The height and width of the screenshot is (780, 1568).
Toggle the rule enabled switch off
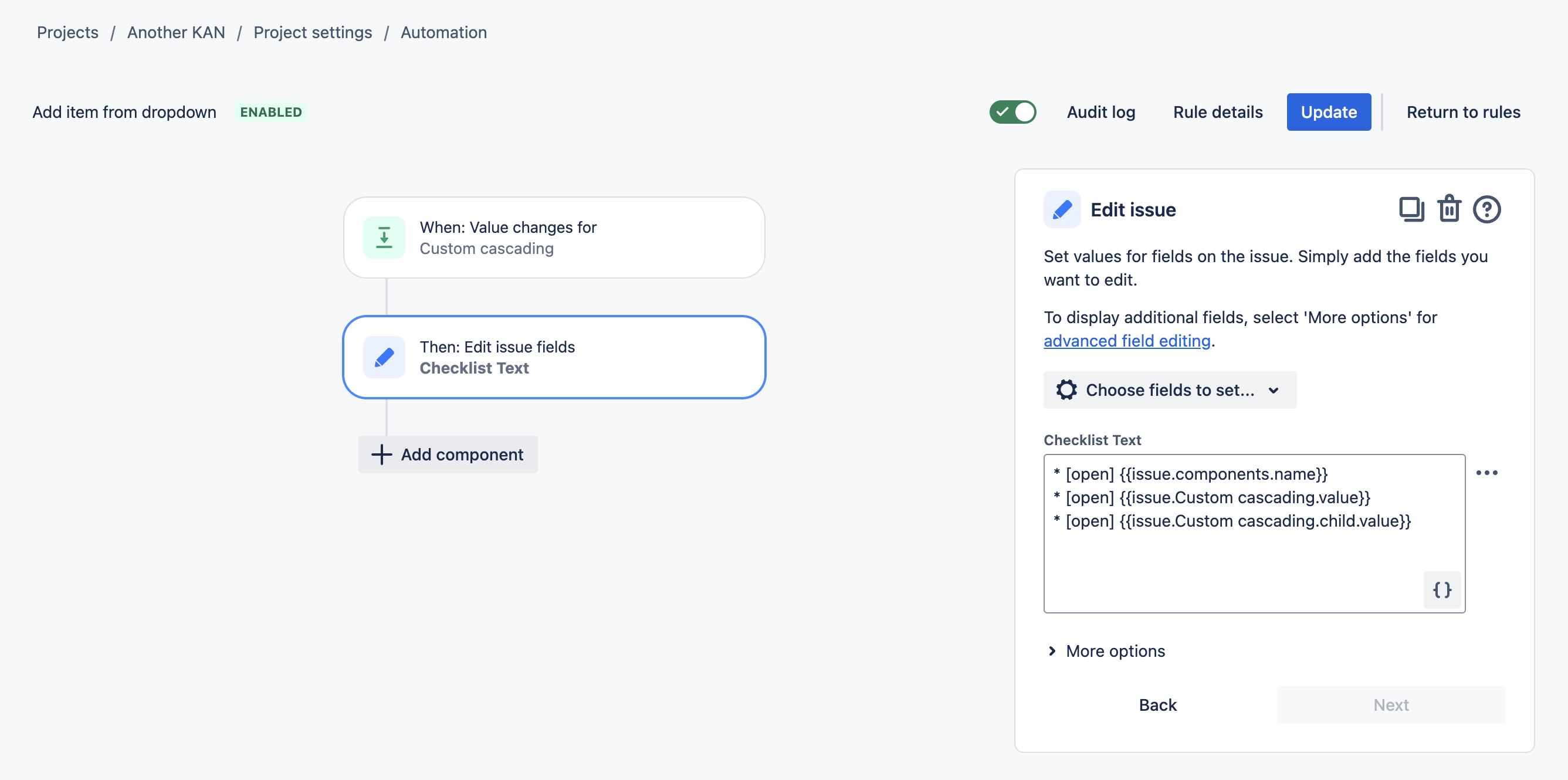click(x=1013, y=112)
